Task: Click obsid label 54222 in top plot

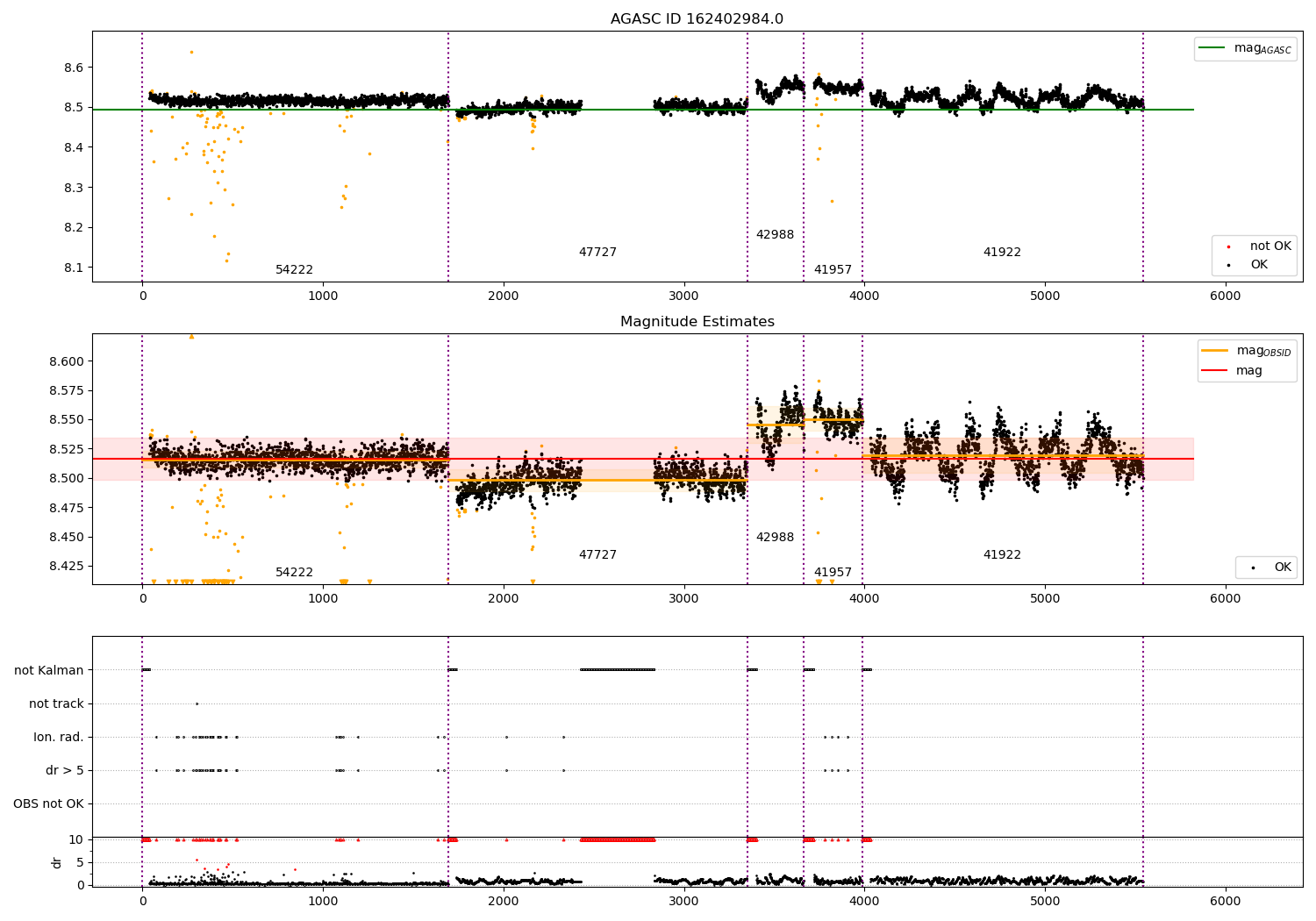Action: point(294,270)
